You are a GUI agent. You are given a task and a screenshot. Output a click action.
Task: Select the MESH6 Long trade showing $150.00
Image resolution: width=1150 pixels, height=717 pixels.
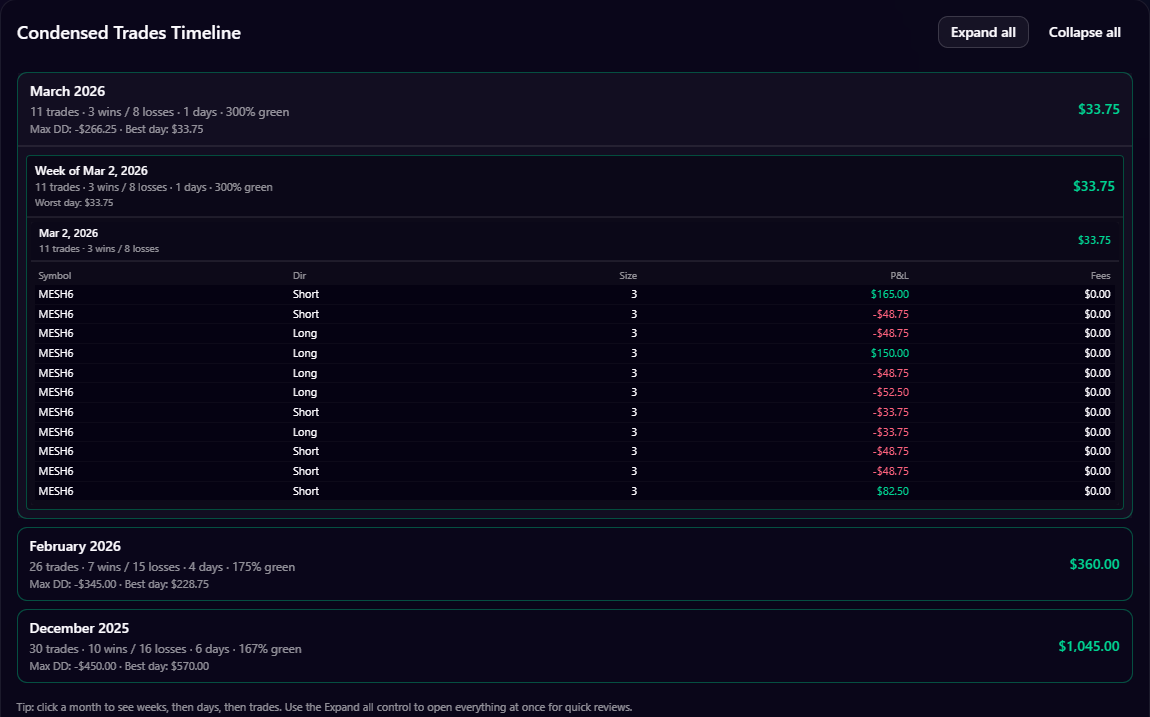575,352
